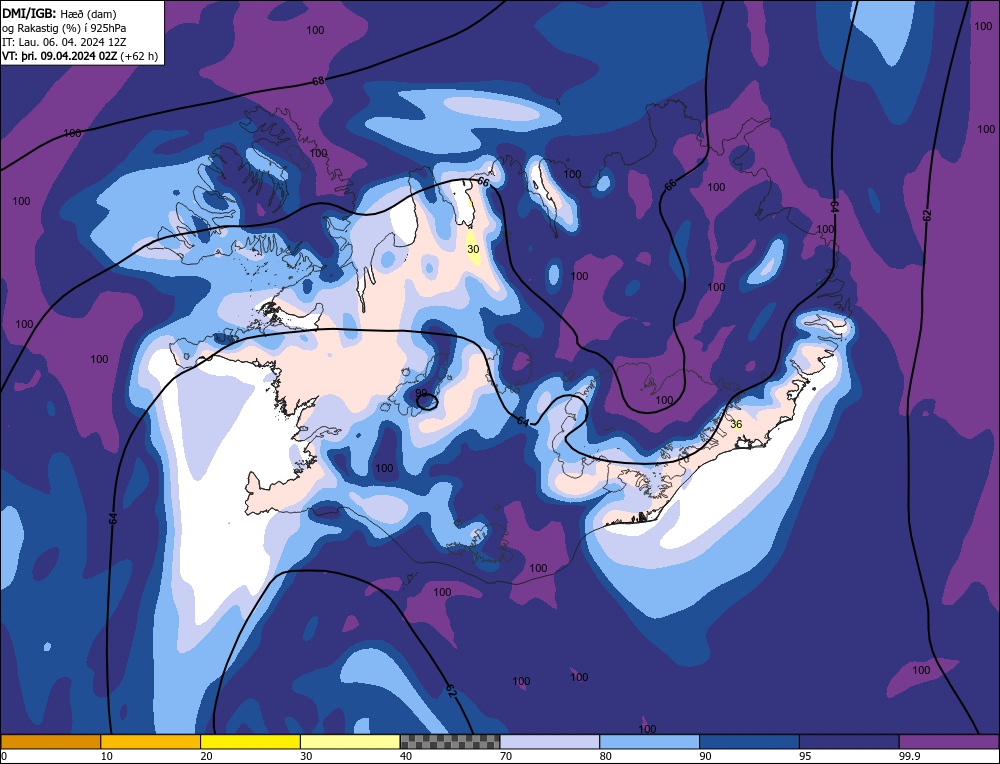Click the purple legend swatch above 99.9
This screenshot has width=1000, height=764.
(x=949, y=741)
